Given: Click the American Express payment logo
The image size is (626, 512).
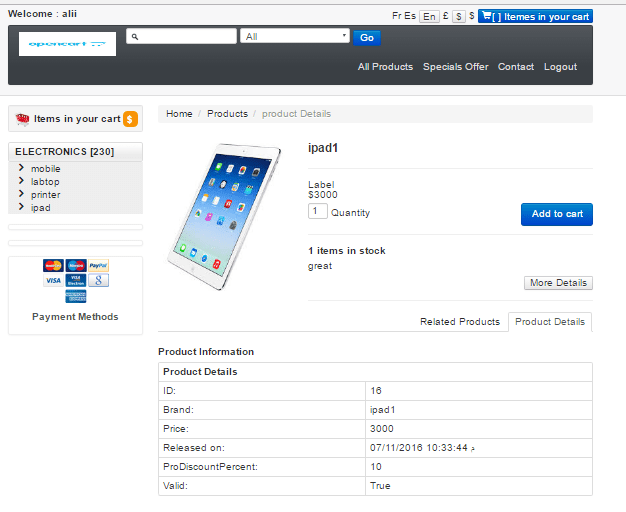Looking at the screenshot, I should [x=76, y=296].
